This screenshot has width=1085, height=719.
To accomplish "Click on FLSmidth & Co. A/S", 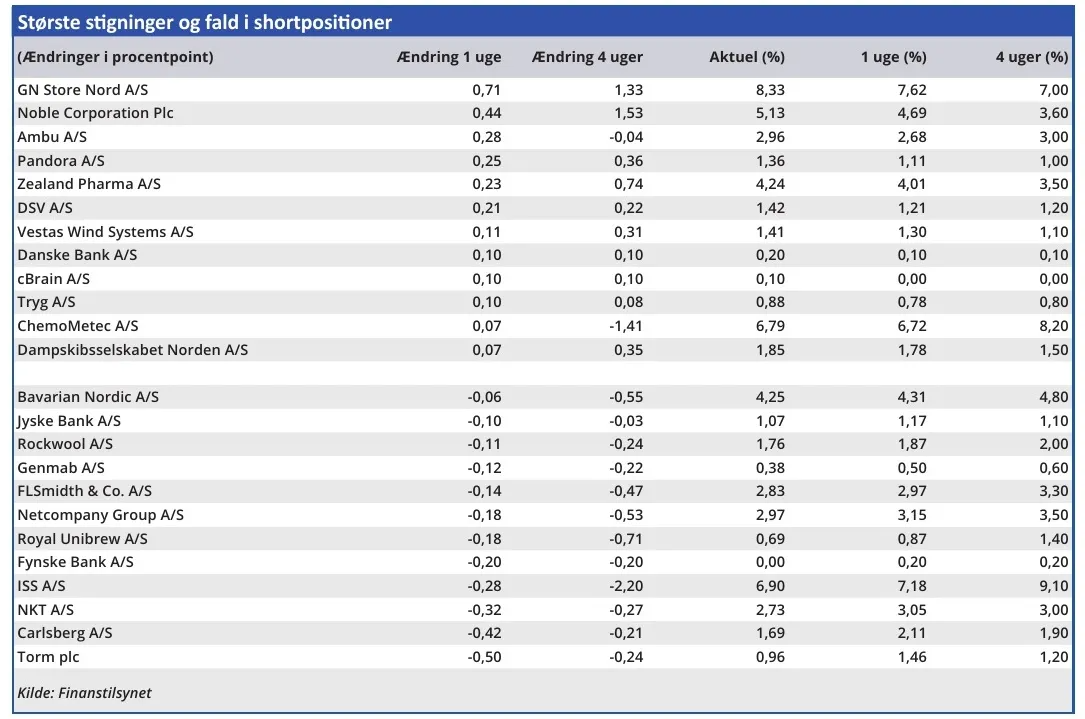I will (85, 491).
